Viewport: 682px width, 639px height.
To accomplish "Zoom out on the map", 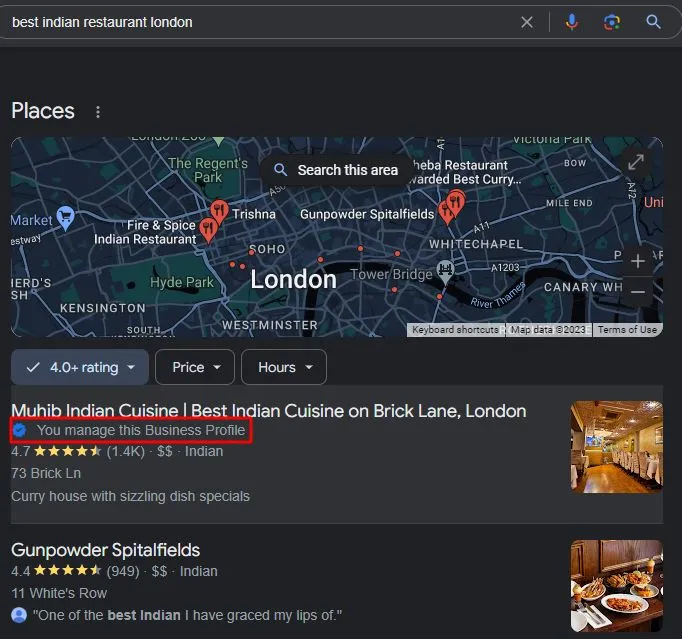I will [638, 292].
